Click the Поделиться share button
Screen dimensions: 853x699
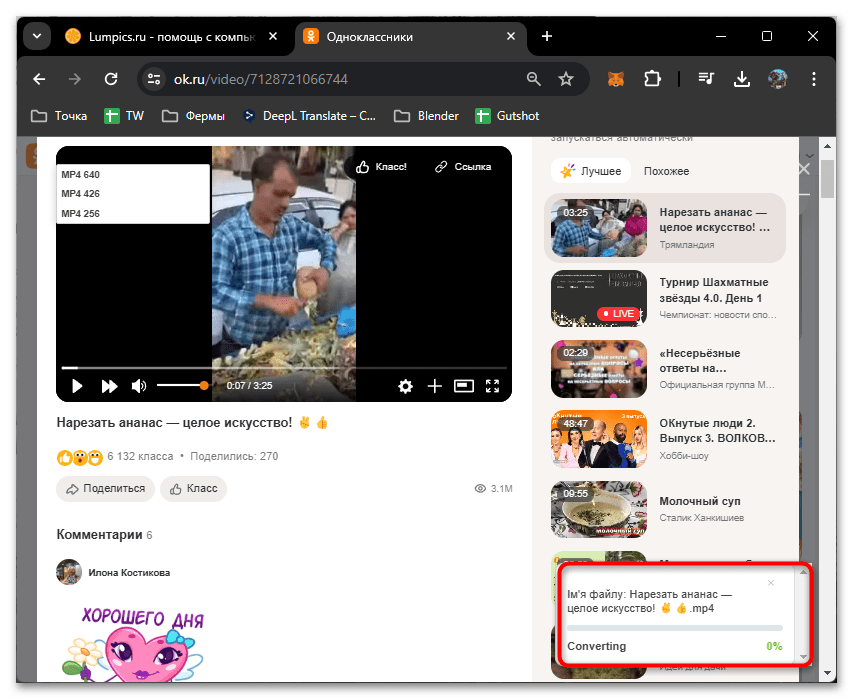click(x=105, y=489)
